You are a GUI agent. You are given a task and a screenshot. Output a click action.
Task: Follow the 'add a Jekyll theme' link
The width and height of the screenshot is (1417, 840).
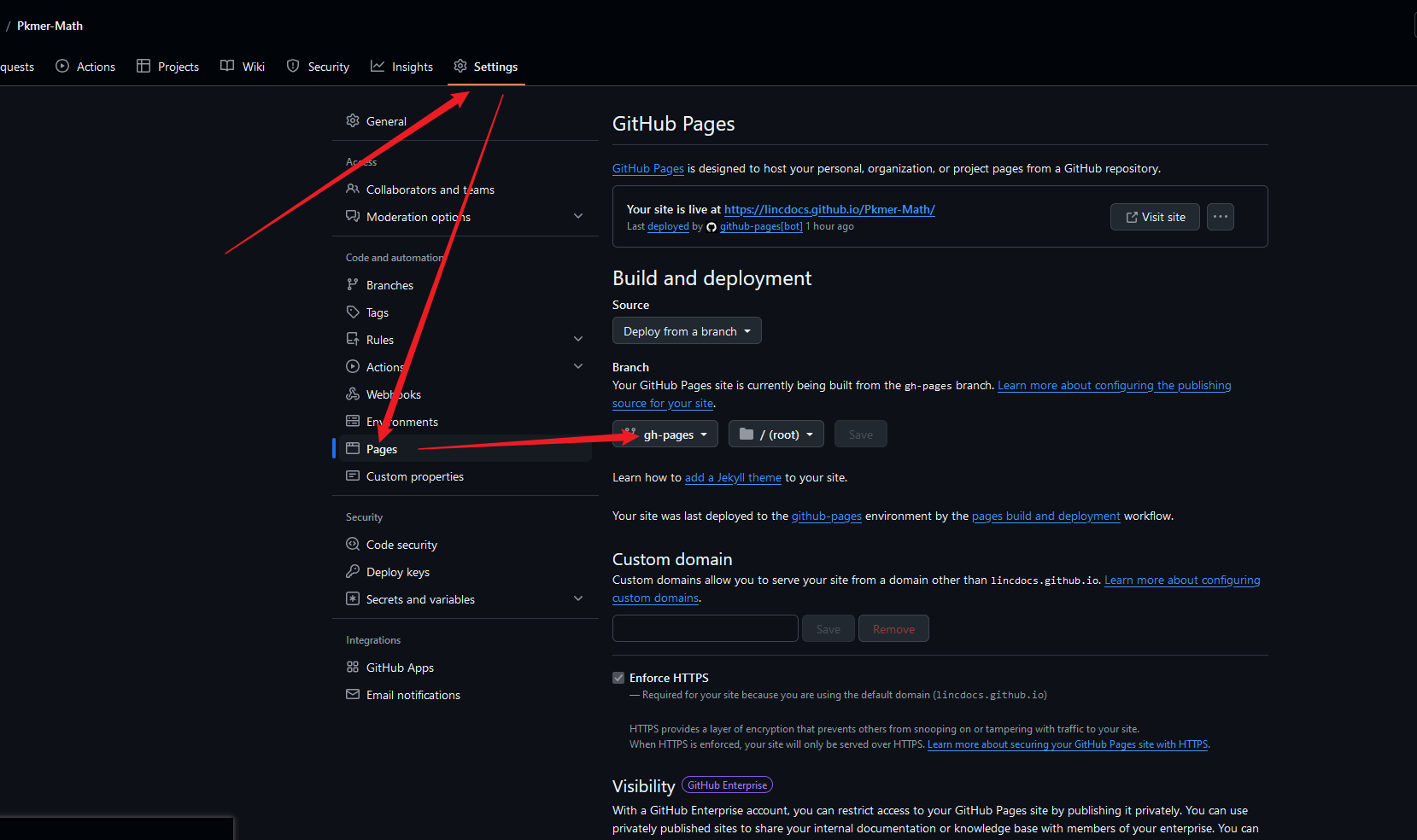coord(733,477)
